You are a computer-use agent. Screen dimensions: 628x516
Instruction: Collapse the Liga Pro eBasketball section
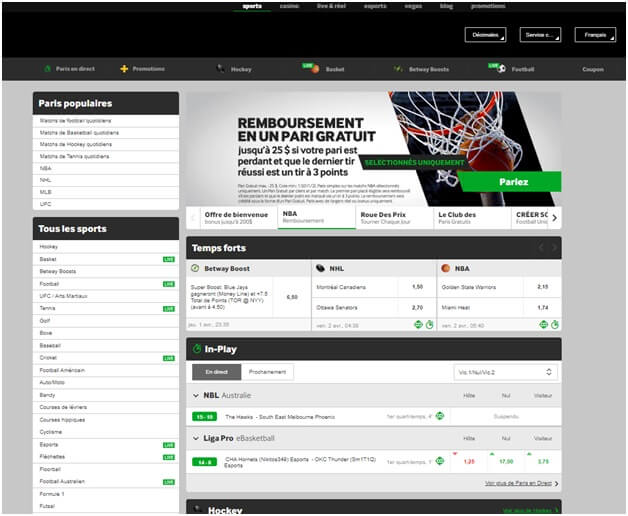[195, 438]
